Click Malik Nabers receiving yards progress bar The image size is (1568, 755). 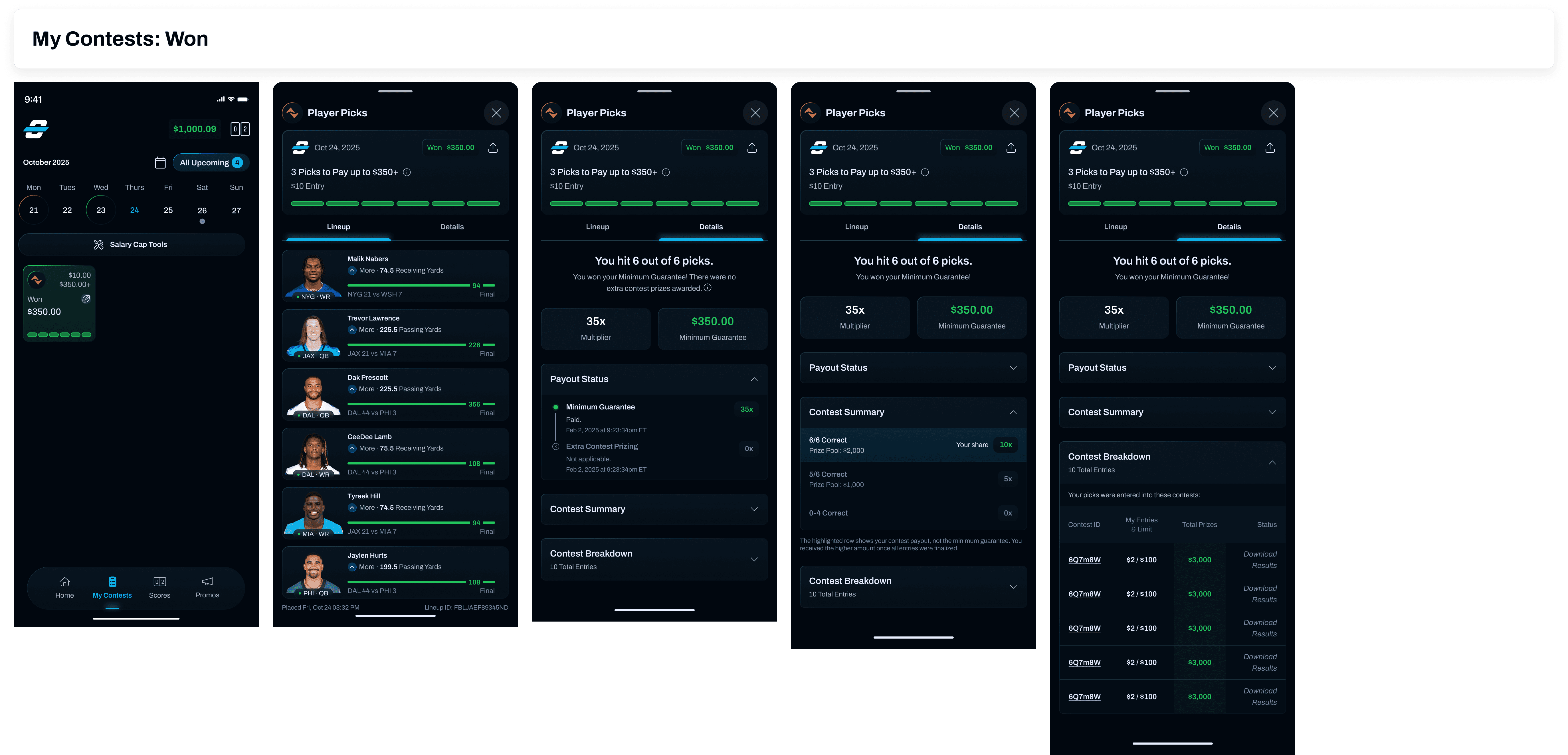[x=409, y=285]
